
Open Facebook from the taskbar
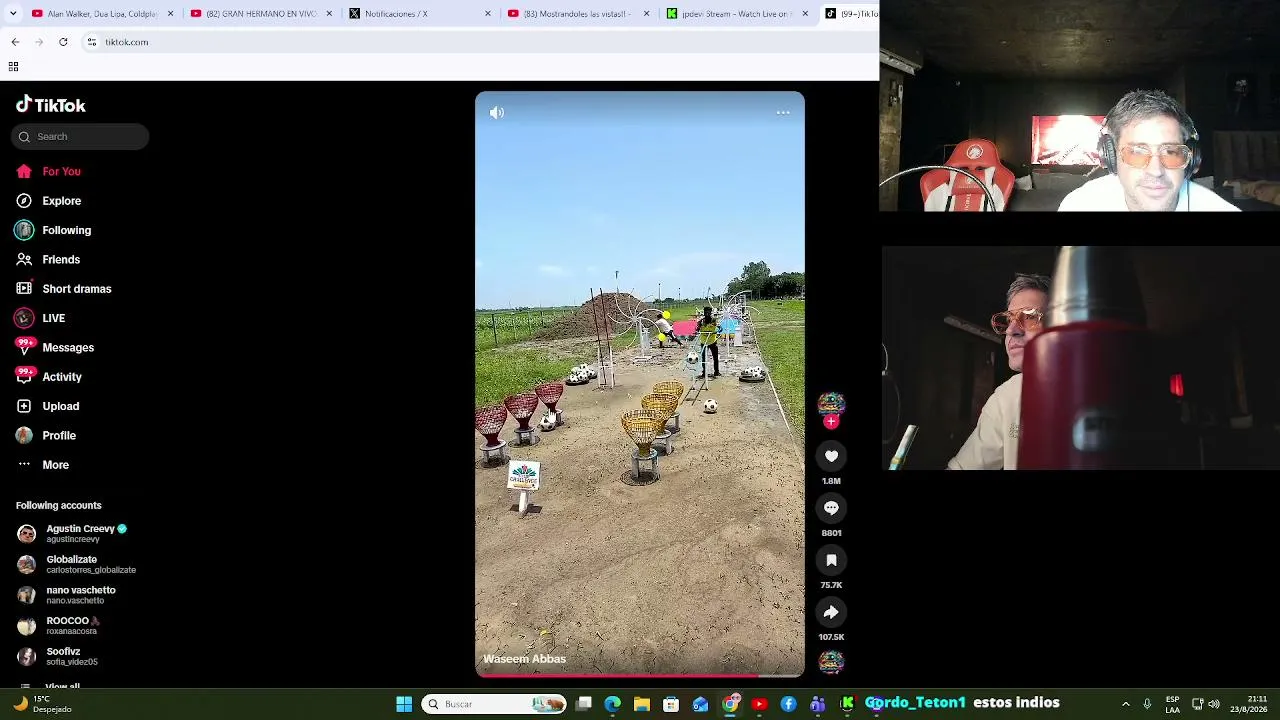pyautogui.click(x=789, y=704)
